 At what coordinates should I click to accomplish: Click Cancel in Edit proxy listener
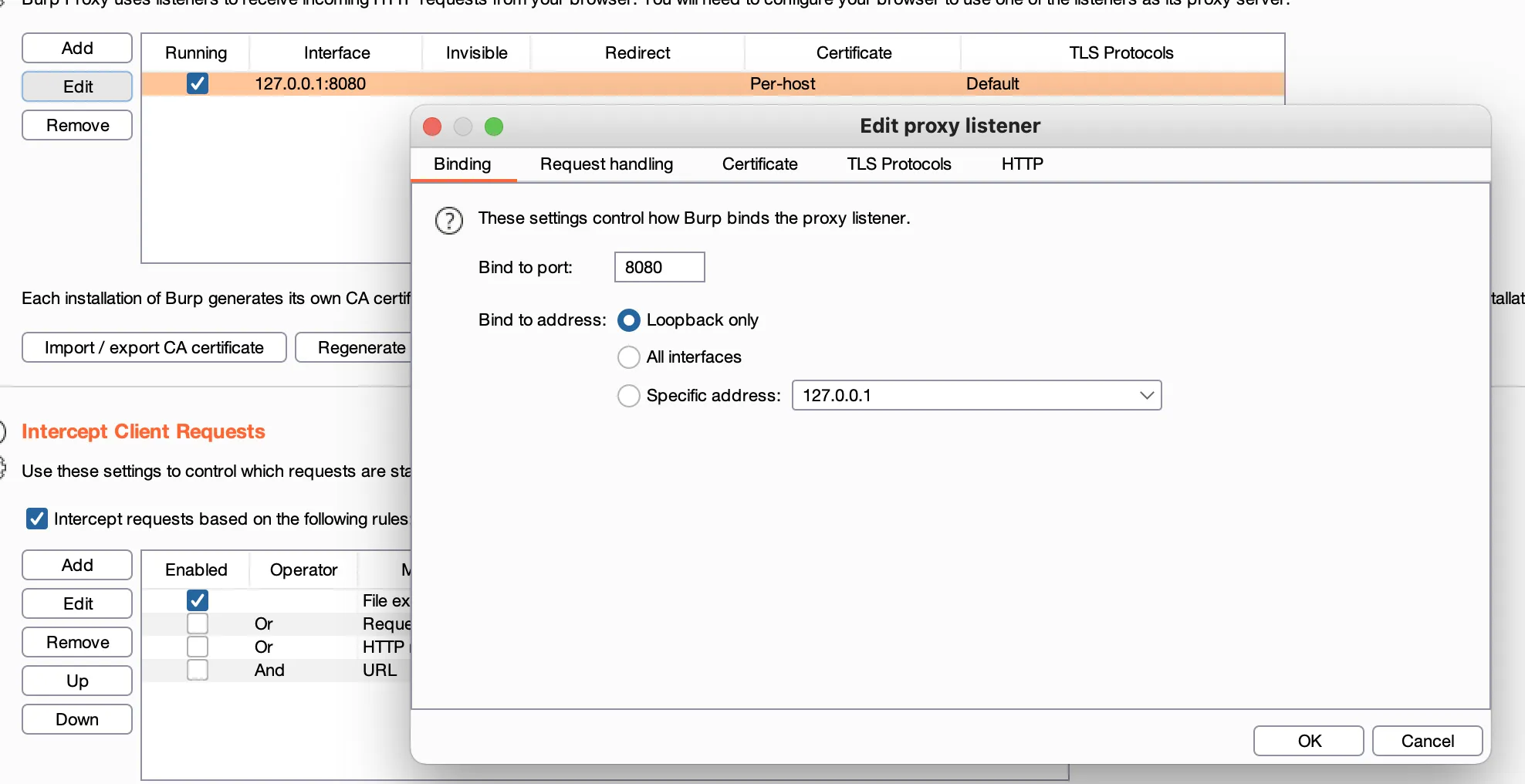[x=1428, y=741]
